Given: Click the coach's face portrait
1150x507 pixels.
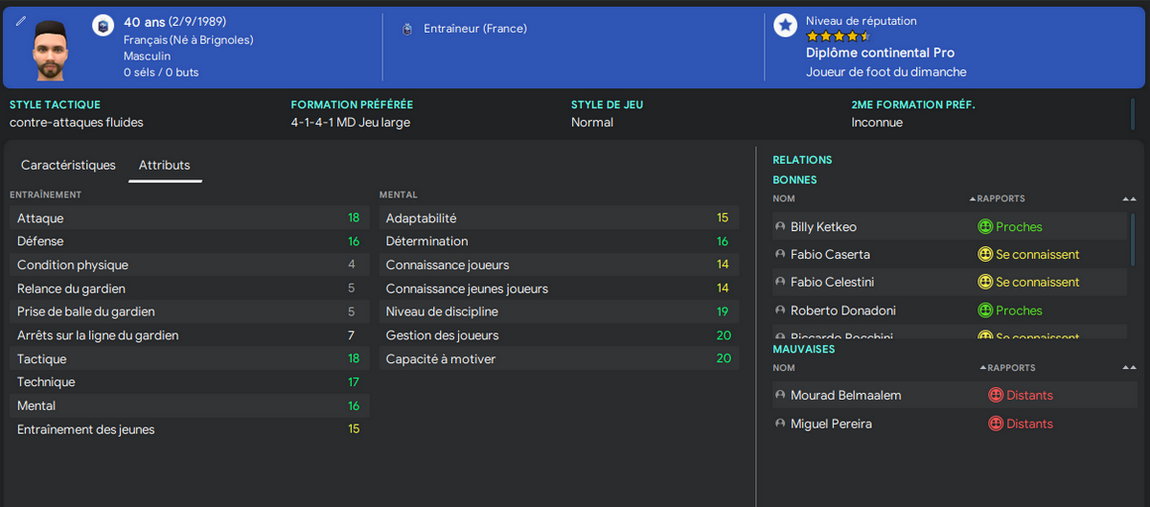Looking at the screenshot, I should 50,48.
